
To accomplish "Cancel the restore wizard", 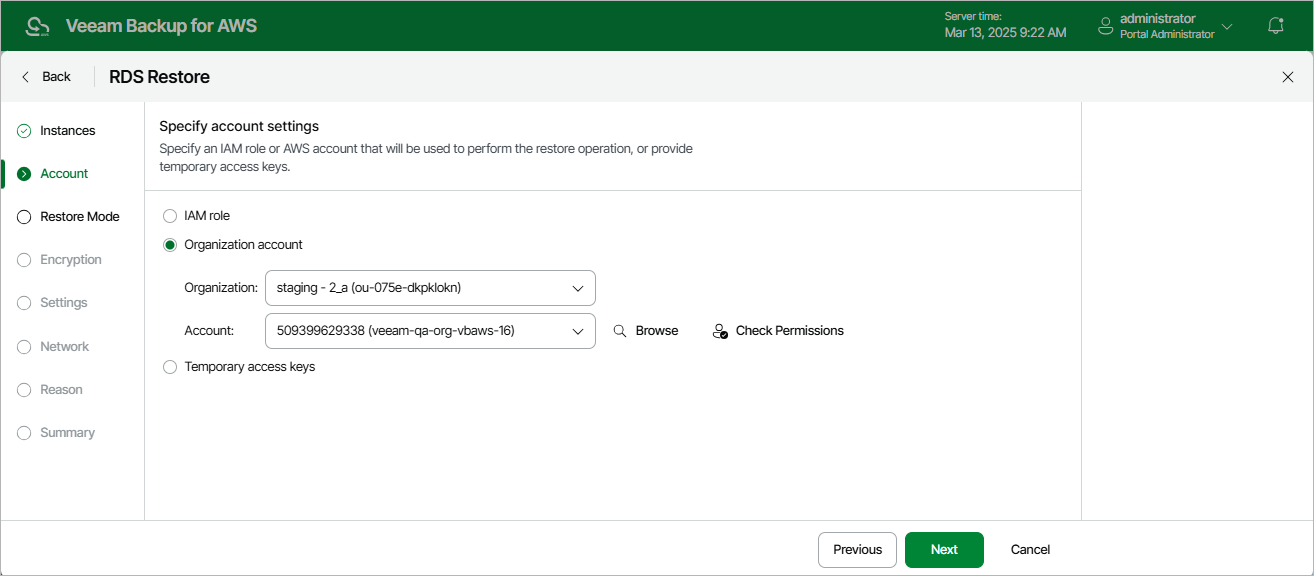I will click(1029, 549).
